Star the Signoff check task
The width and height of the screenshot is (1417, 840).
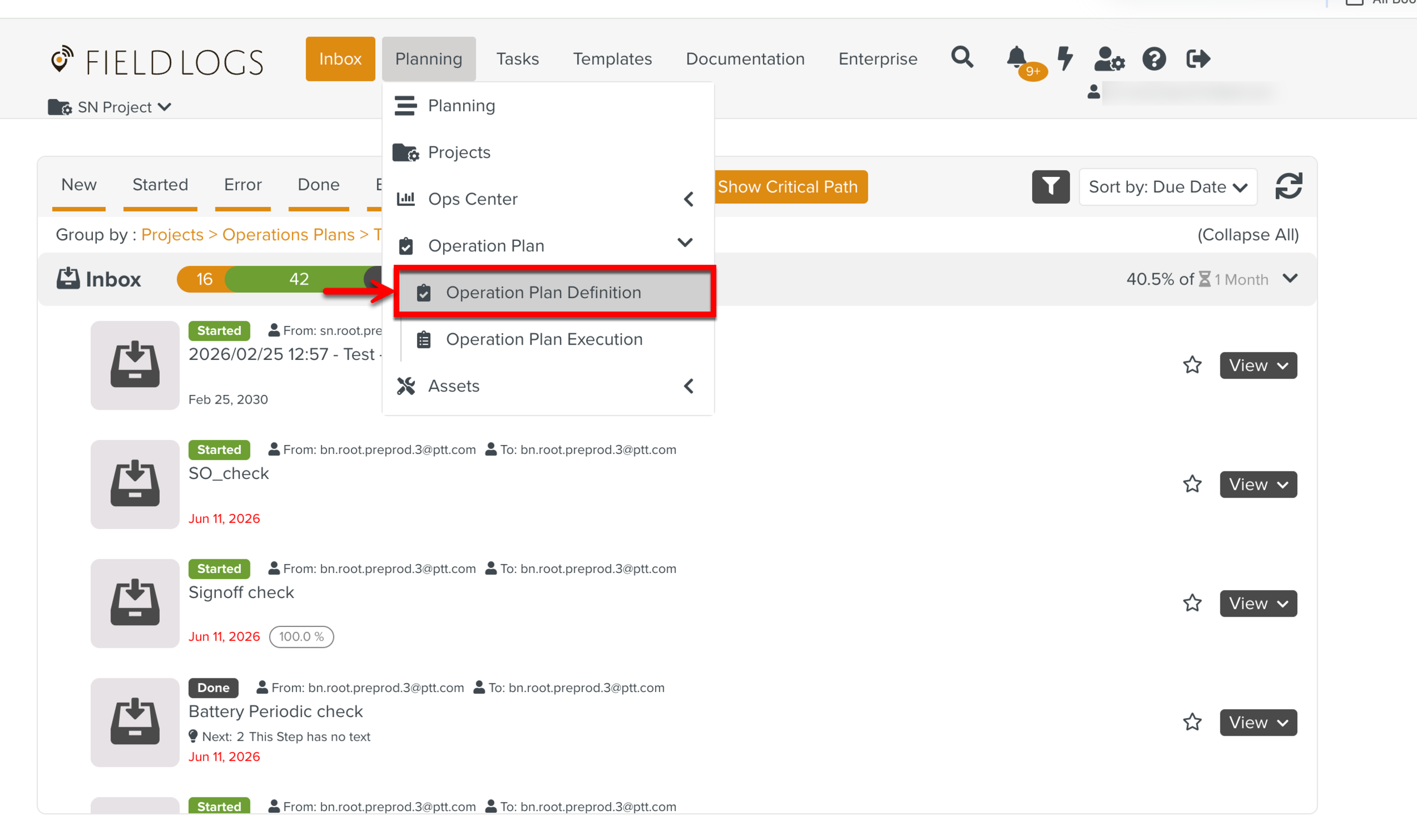click(x=1192, y=603)
